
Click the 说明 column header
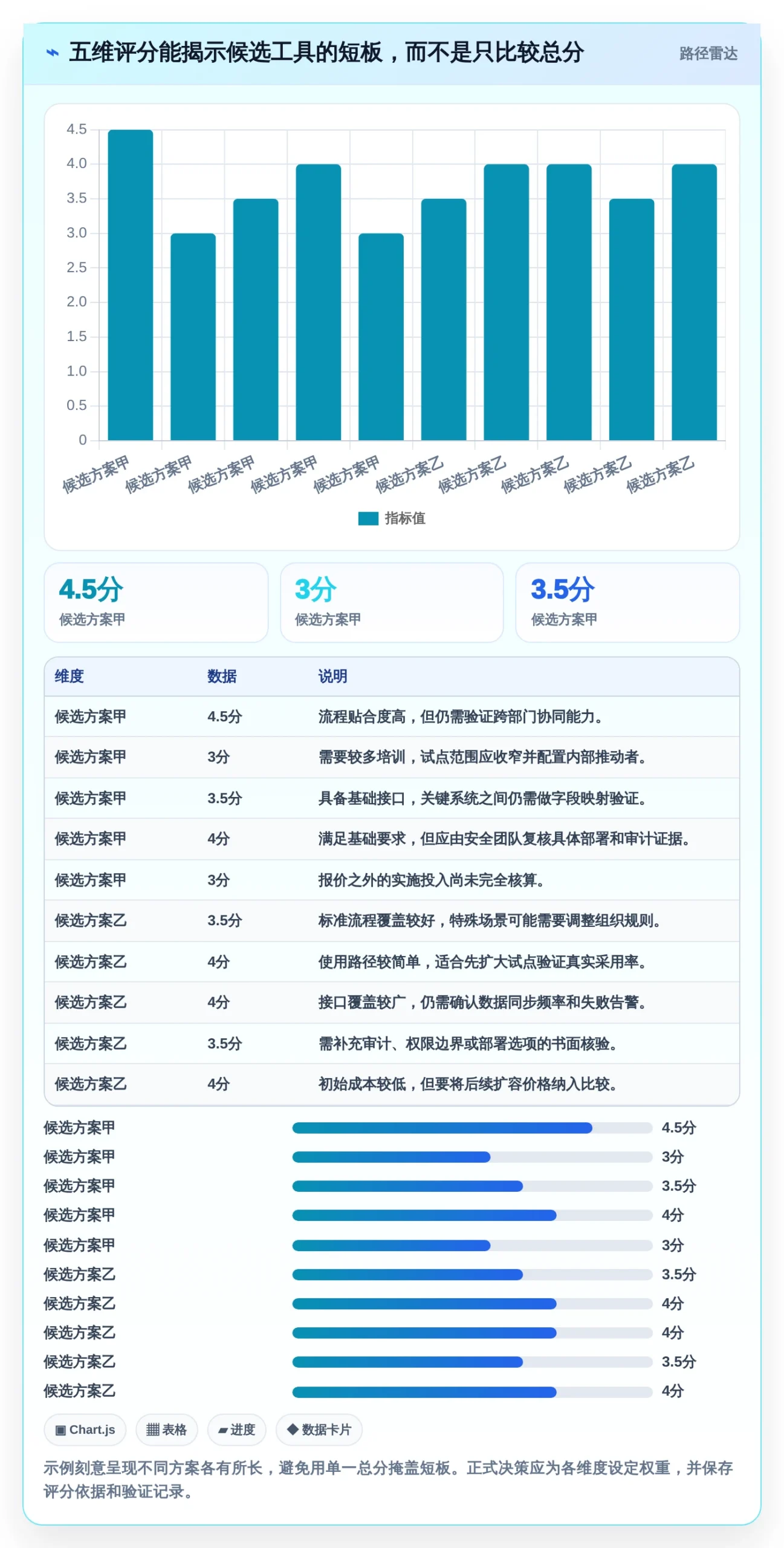point(333,676)
